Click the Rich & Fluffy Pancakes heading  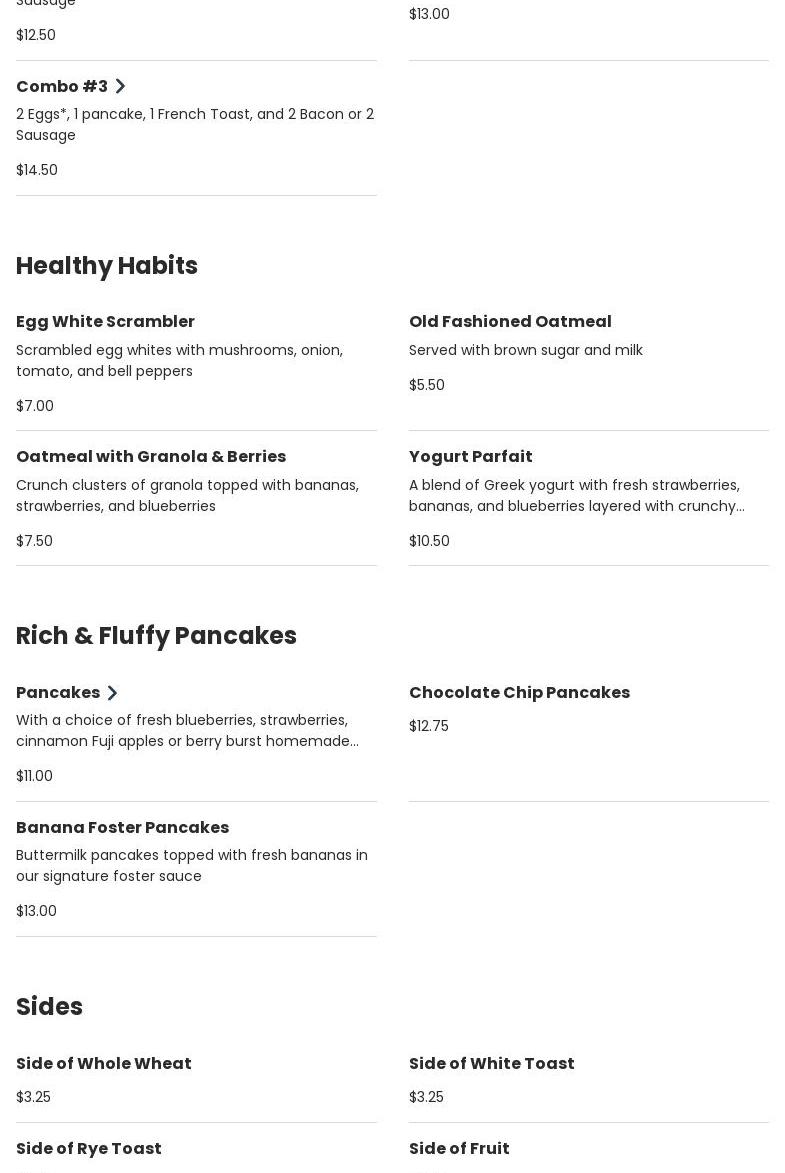156,636
